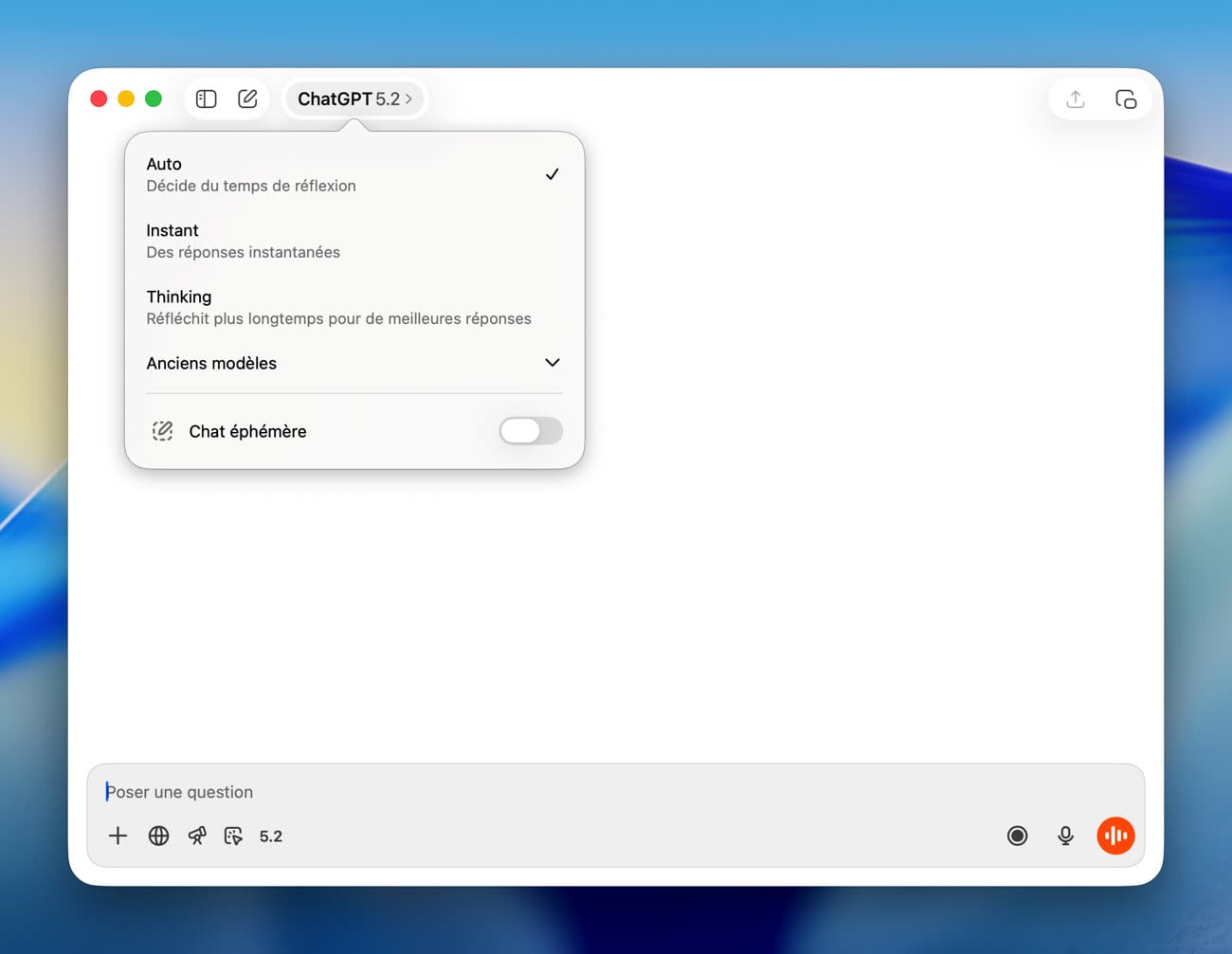
Task: Toggle the sidebar panel icon
Action: tap(206, 99)
